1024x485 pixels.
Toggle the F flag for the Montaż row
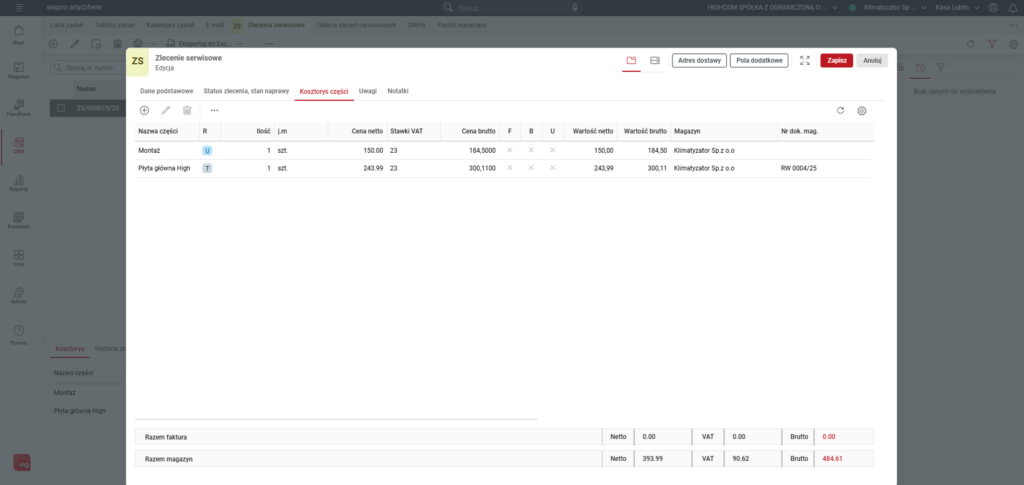click(x=509, y=150)
